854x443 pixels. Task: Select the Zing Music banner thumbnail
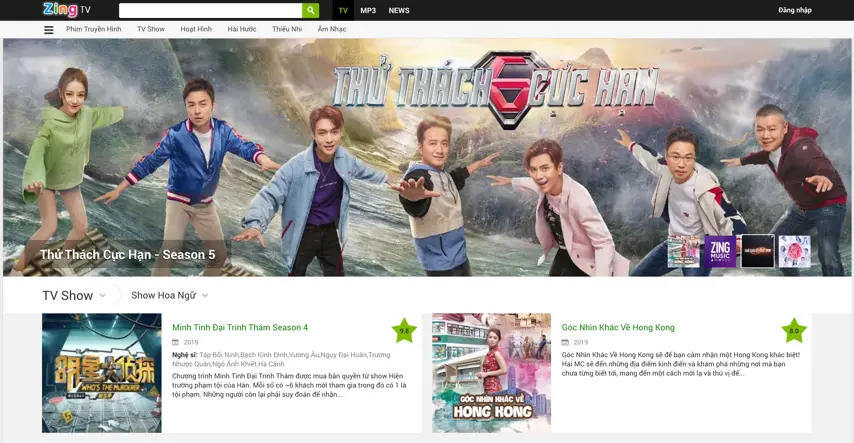tap(720, 251)
